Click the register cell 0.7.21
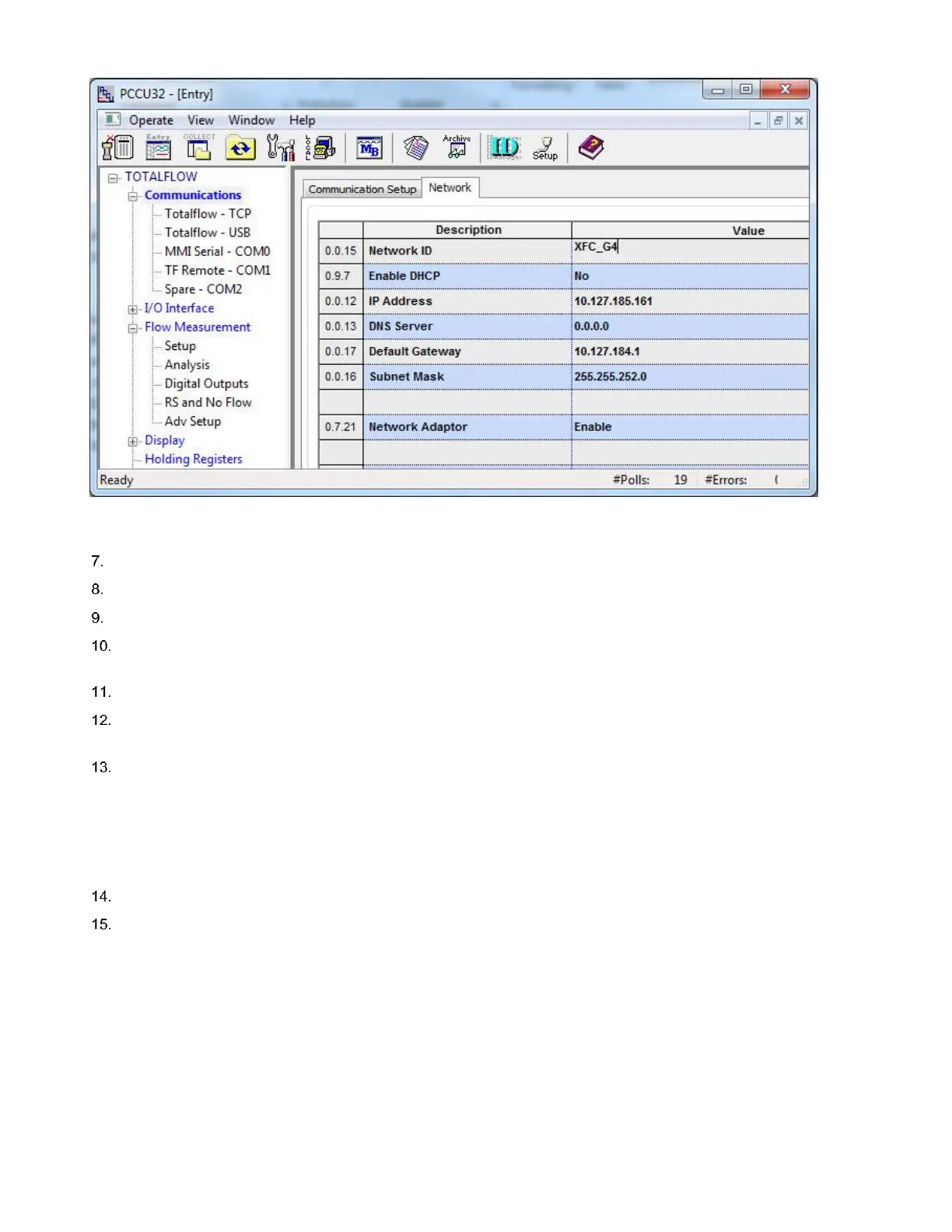 click(x=341, y=427)
